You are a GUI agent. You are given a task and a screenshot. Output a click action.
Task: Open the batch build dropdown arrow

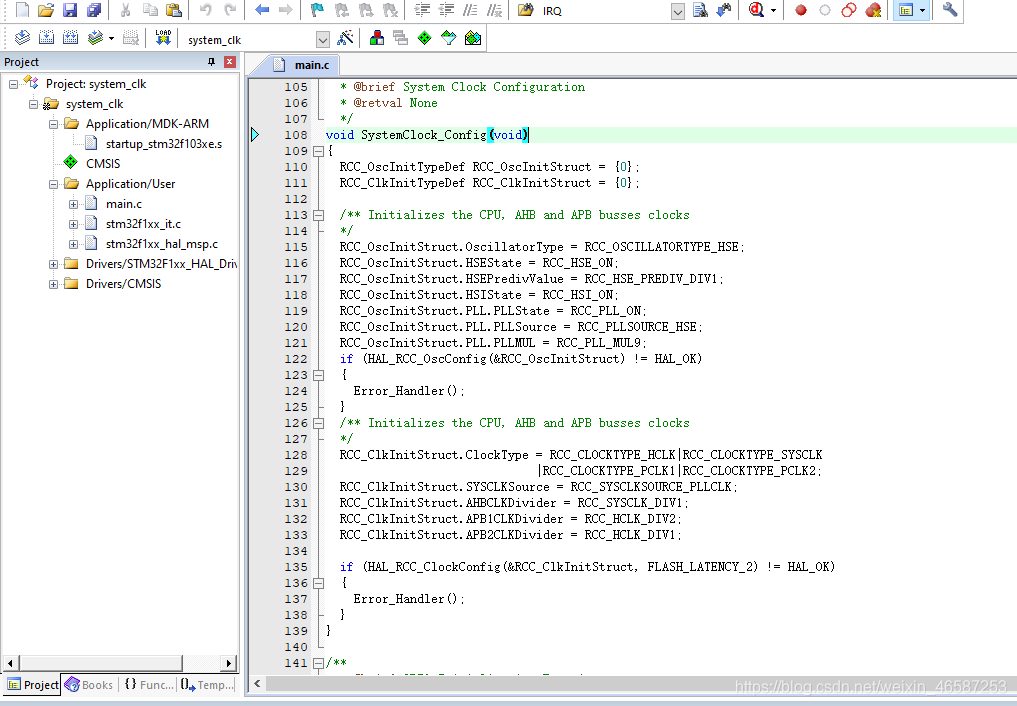pyautogui.click(x=112, y=38)
